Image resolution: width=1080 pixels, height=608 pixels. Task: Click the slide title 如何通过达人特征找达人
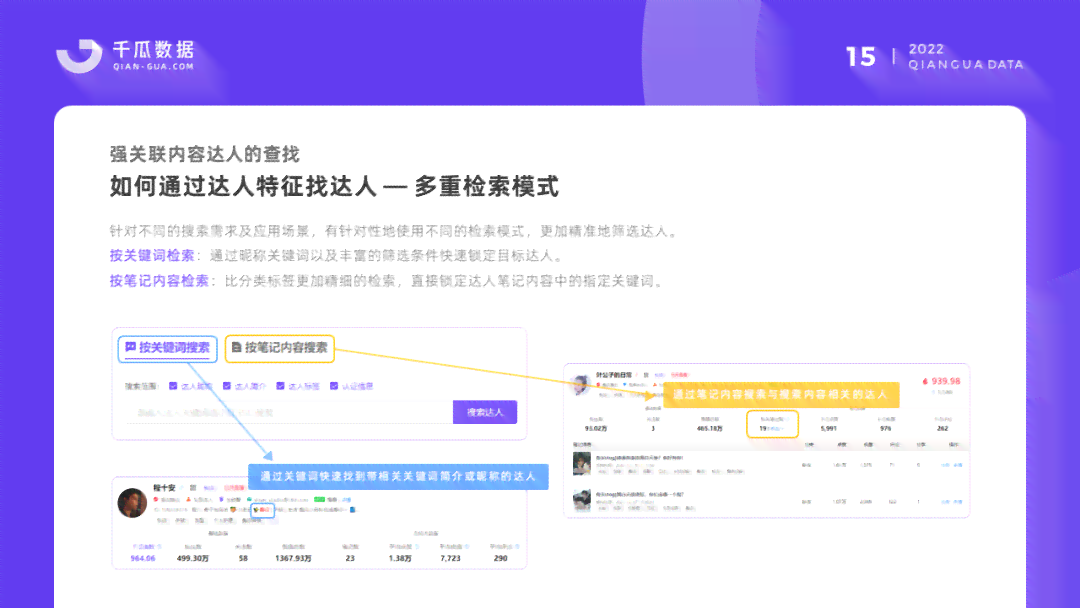pos(243,187)
